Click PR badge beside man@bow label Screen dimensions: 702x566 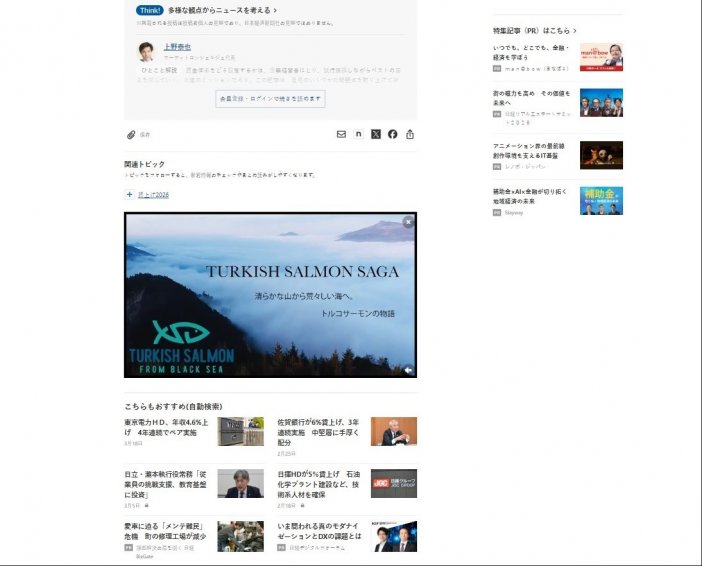[497, 69]
